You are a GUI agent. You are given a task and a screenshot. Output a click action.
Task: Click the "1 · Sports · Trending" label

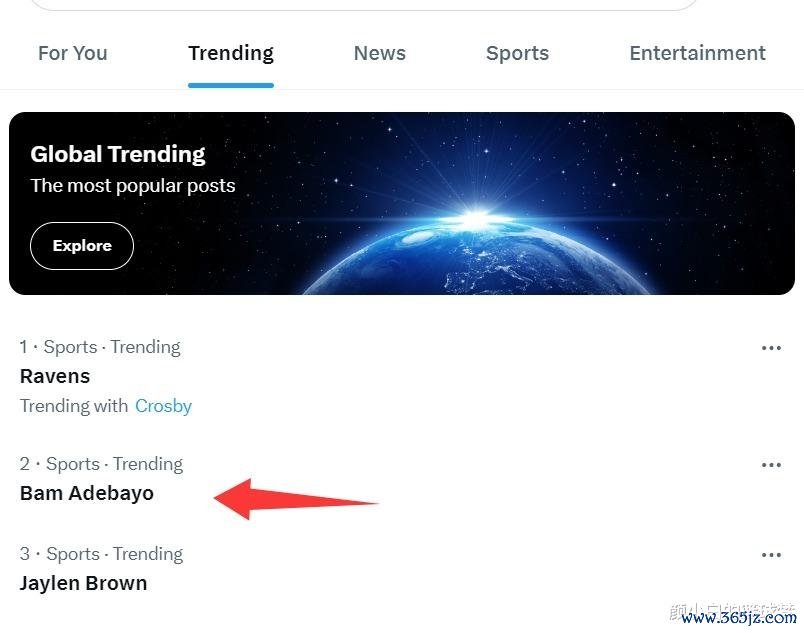click(100, 347)
